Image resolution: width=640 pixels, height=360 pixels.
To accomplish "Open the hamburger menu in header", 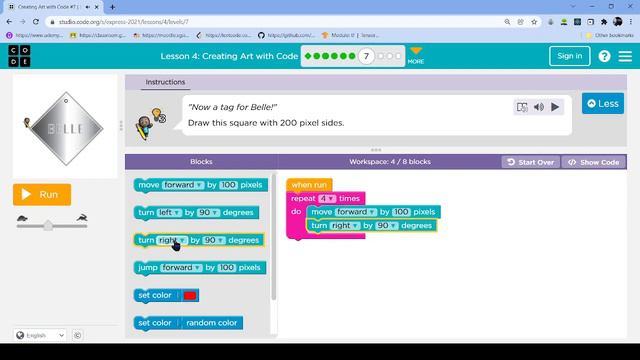I will pos(625,56).
